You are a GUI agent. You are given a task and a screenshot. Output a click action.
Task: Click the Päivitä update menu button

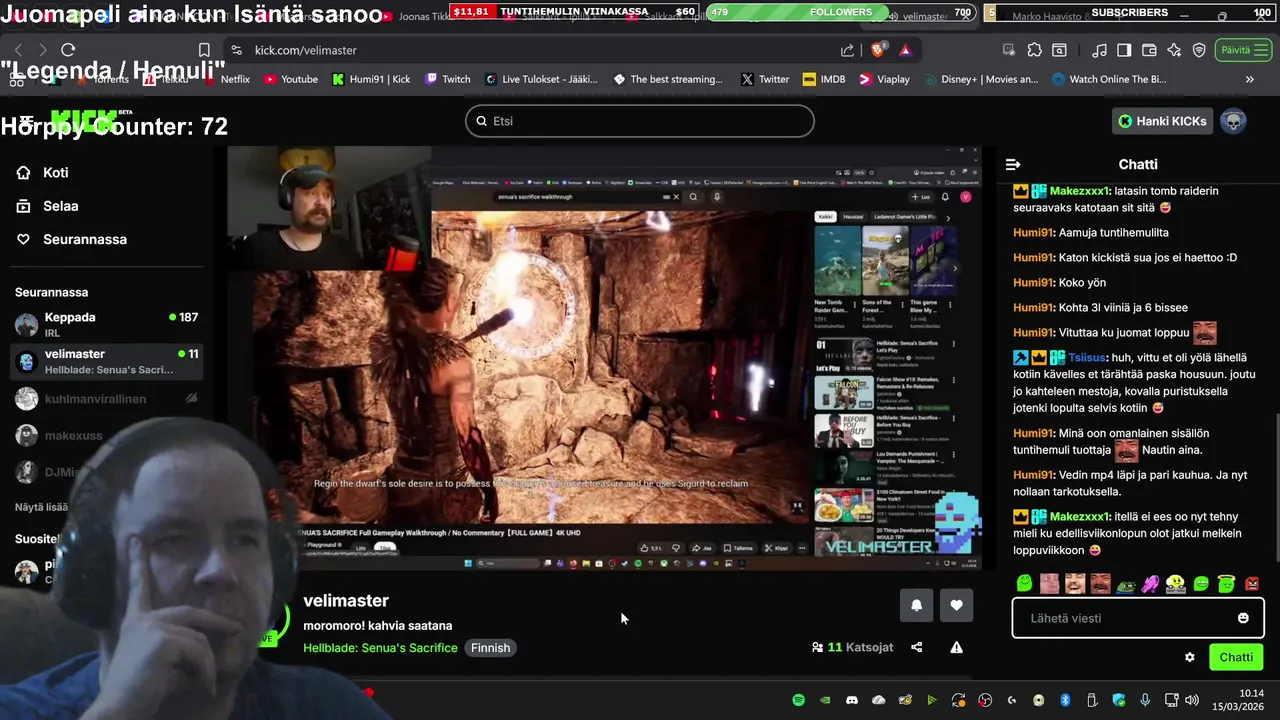pos(1244,50)
